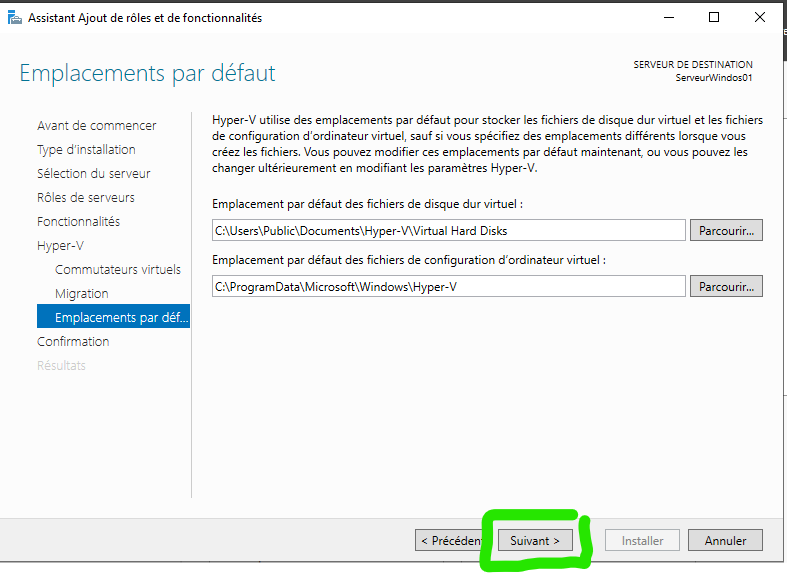Jump to the Rôles de serveurs page

tap(85, 197)
